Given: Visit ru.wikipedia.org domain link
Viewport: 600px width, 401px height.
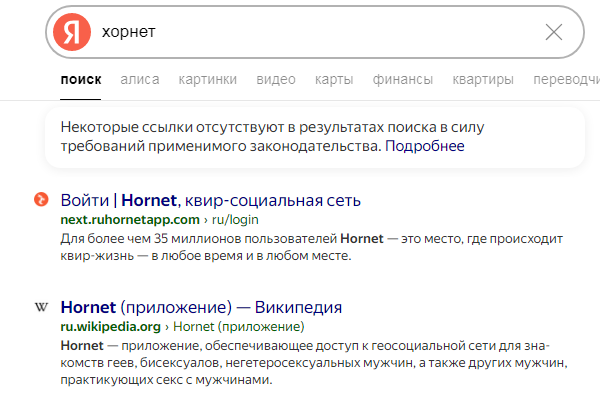Looking at the screenshot, I should (111, 326).
